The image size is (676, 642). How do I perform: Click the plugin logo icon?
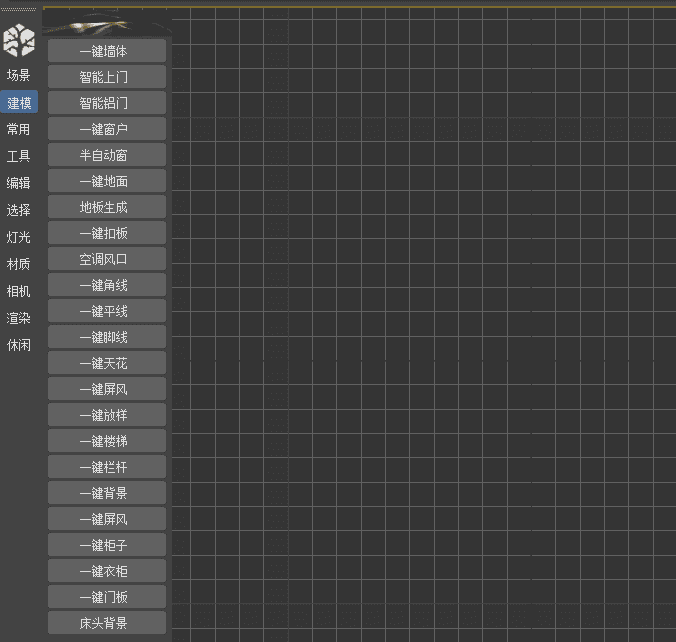19,40
